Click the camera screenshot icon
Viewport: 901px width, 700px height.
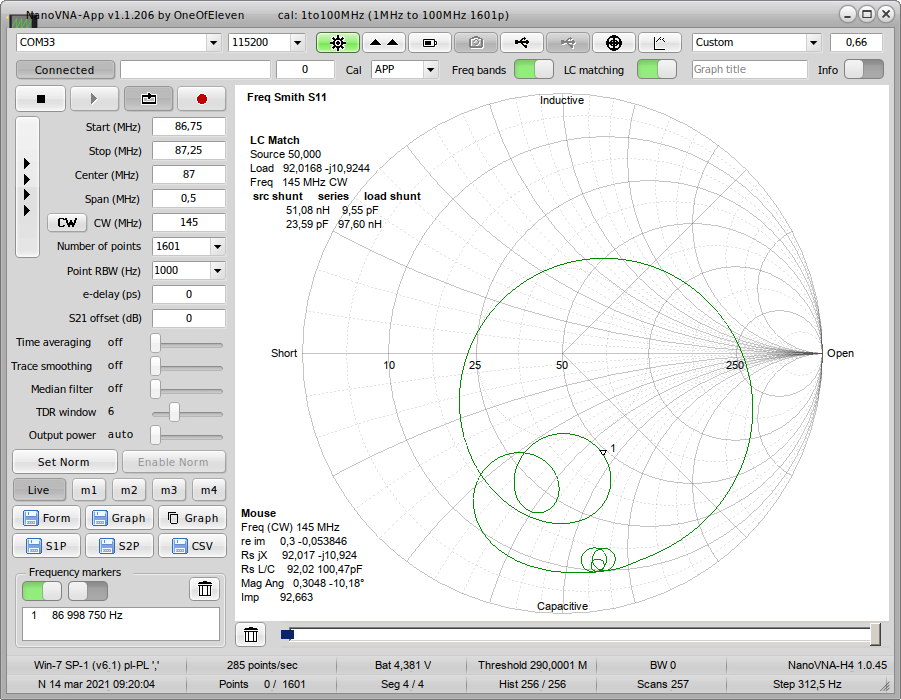point(476,42)
